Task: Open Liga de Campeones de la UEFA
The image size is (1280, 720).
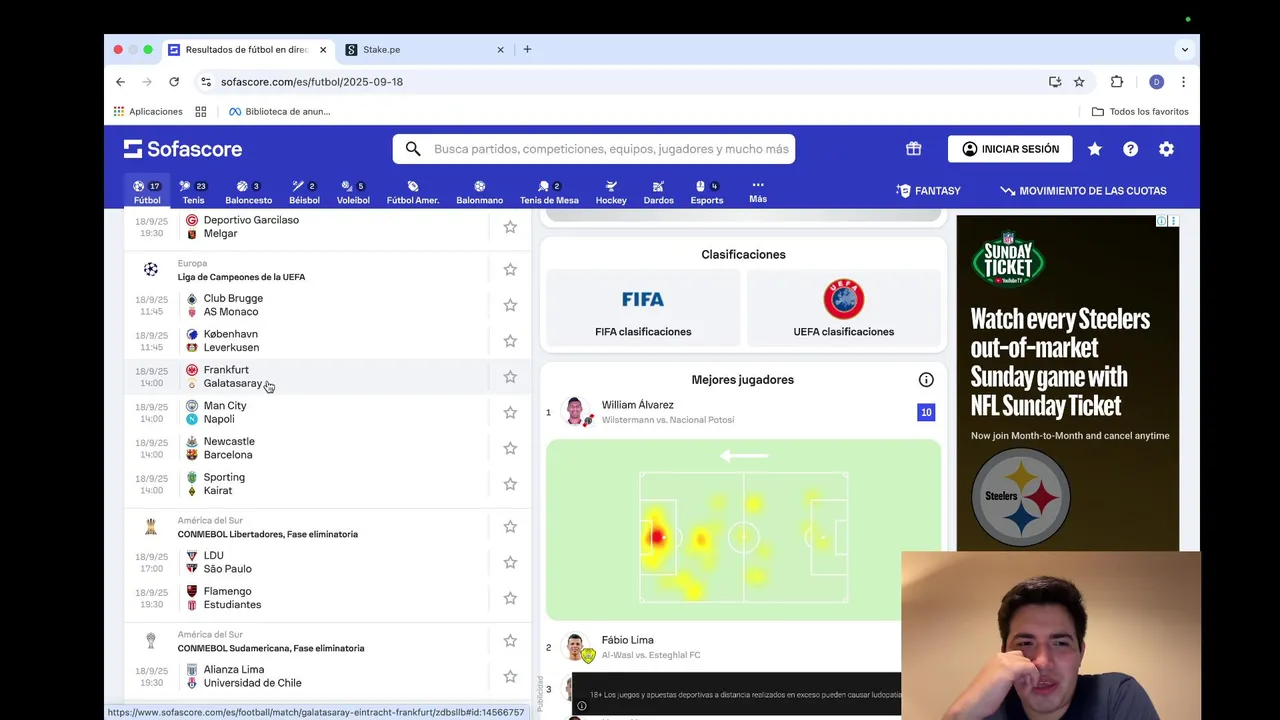Action: [241, 277]
